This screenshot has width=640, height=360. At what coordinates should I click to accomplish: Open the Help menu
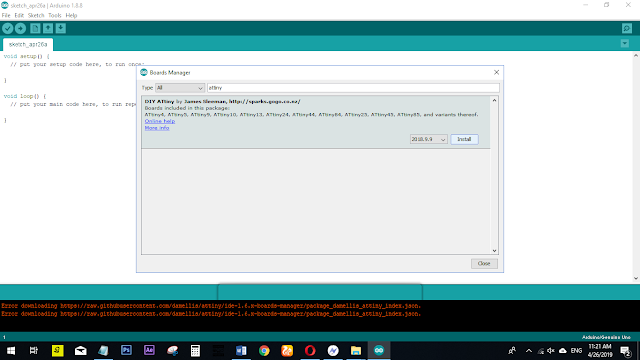point(71,16)
